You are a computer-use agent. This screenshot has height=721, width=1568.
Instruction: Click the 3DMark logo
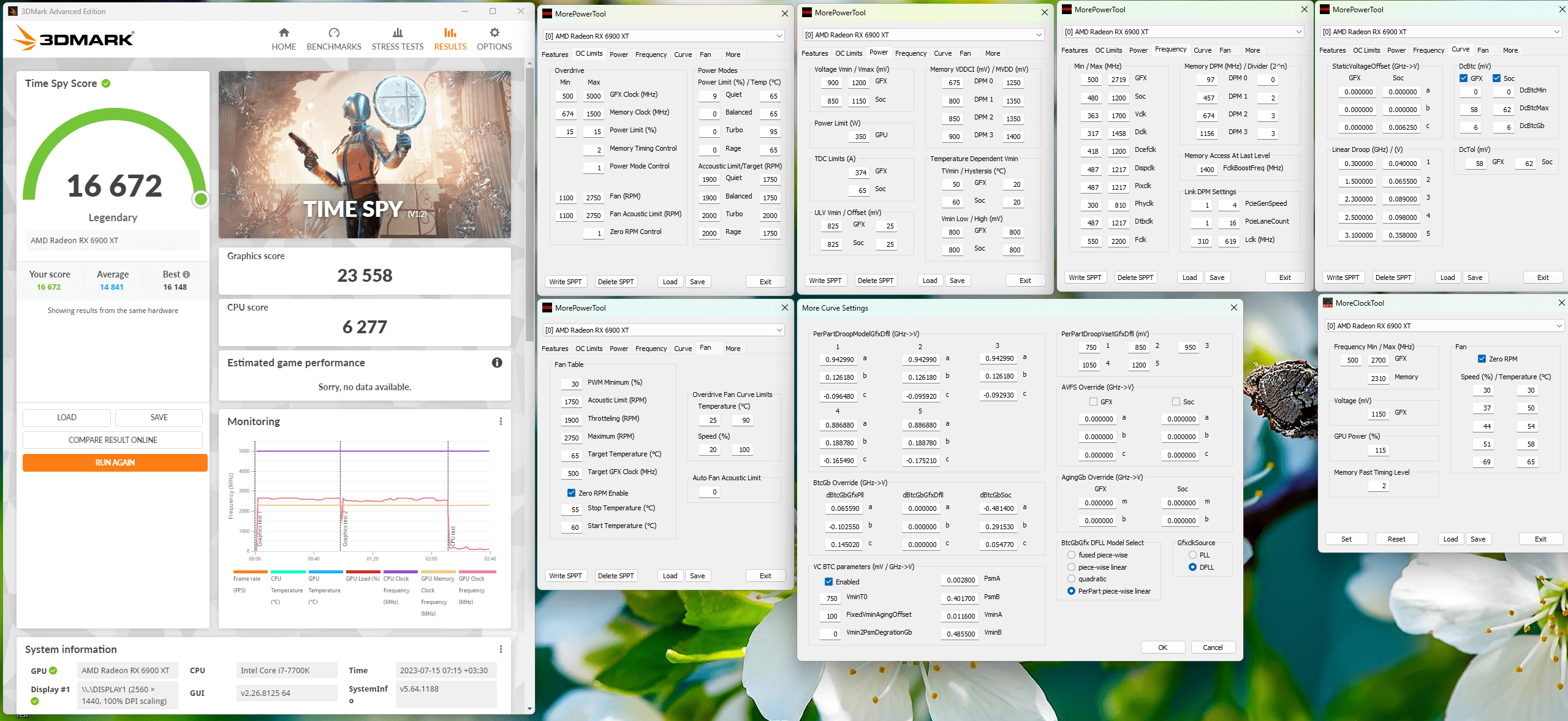pos(74,39)
